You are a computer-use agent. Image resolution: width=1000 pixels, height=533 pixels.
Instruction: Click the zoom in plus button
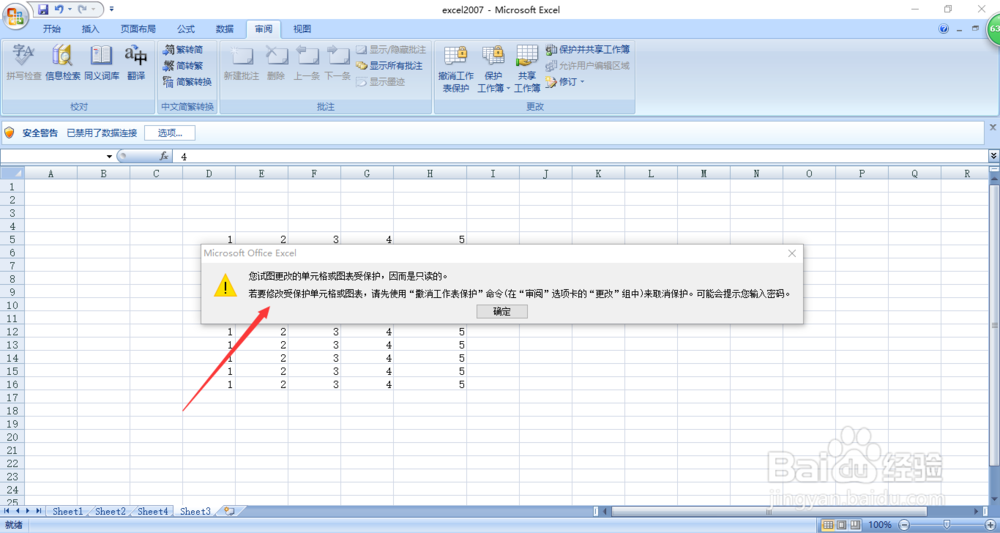[x=991, y=525]
